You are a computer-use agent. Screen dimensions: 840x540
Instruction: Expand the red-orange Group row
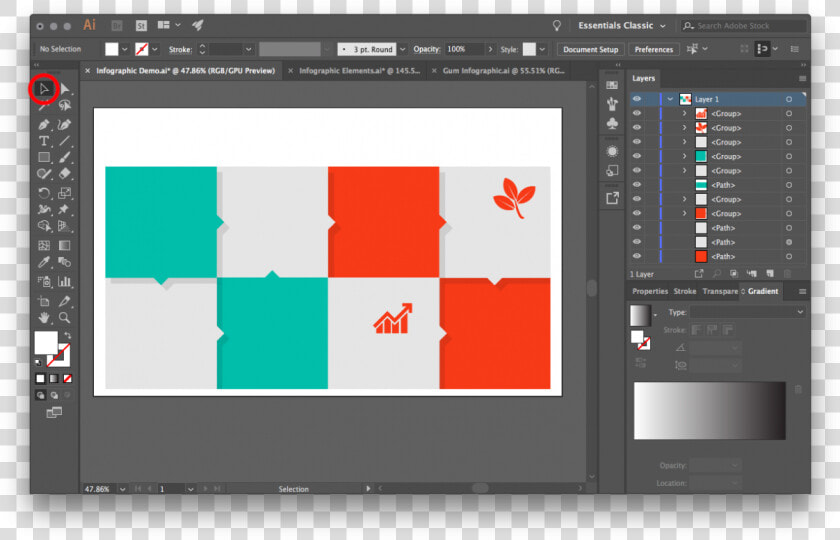(684, 213)
